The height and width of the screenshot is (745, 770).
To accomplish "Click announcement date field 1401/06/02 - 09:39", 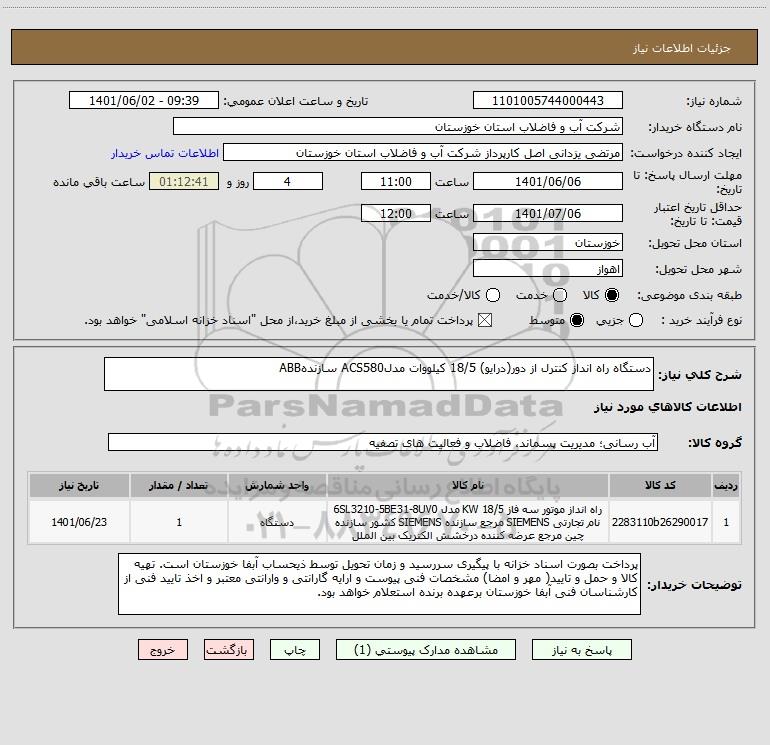I will click(144, 101).
